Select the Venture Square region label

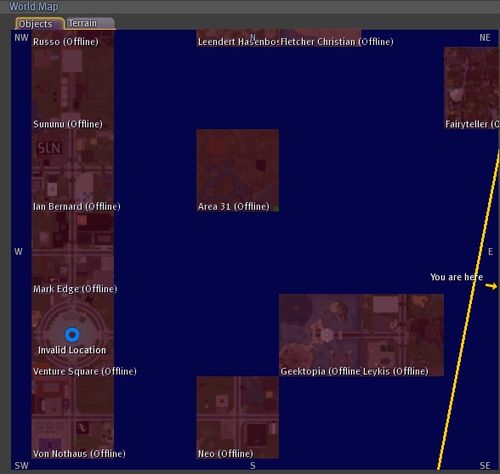pos(85,371)
